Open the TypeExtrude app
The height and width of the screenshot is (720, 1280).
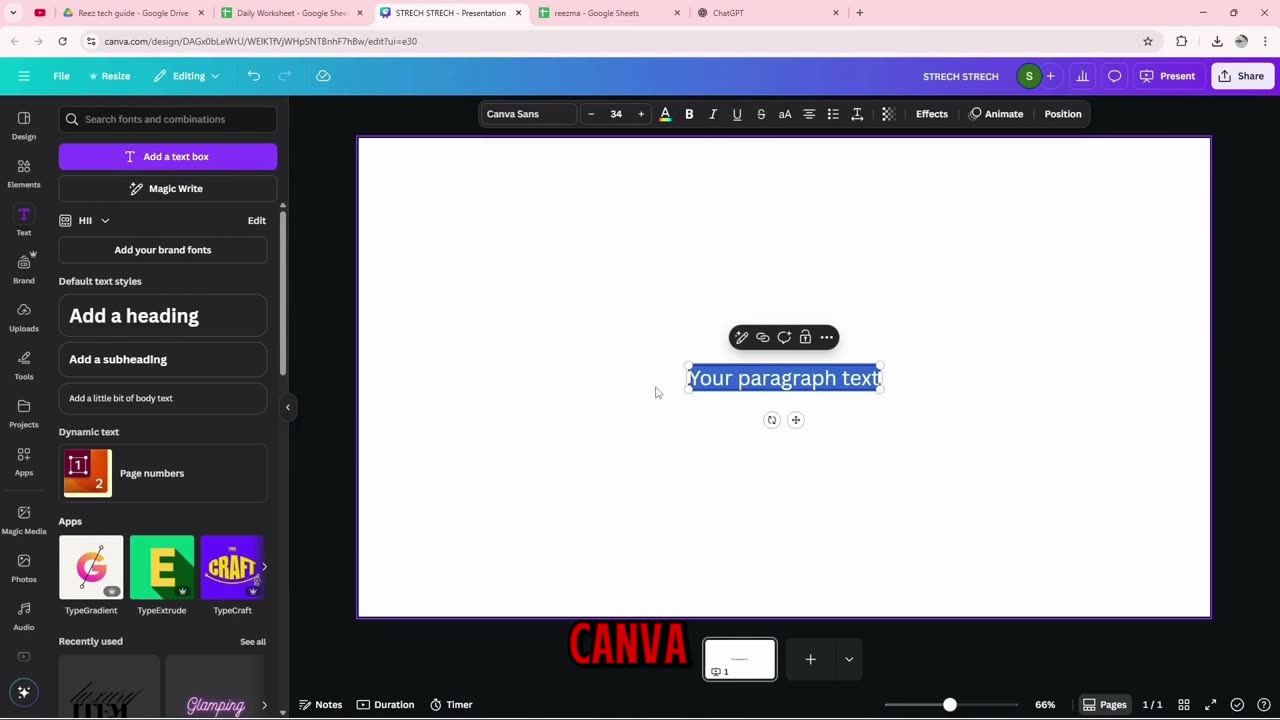pos(162,576)
